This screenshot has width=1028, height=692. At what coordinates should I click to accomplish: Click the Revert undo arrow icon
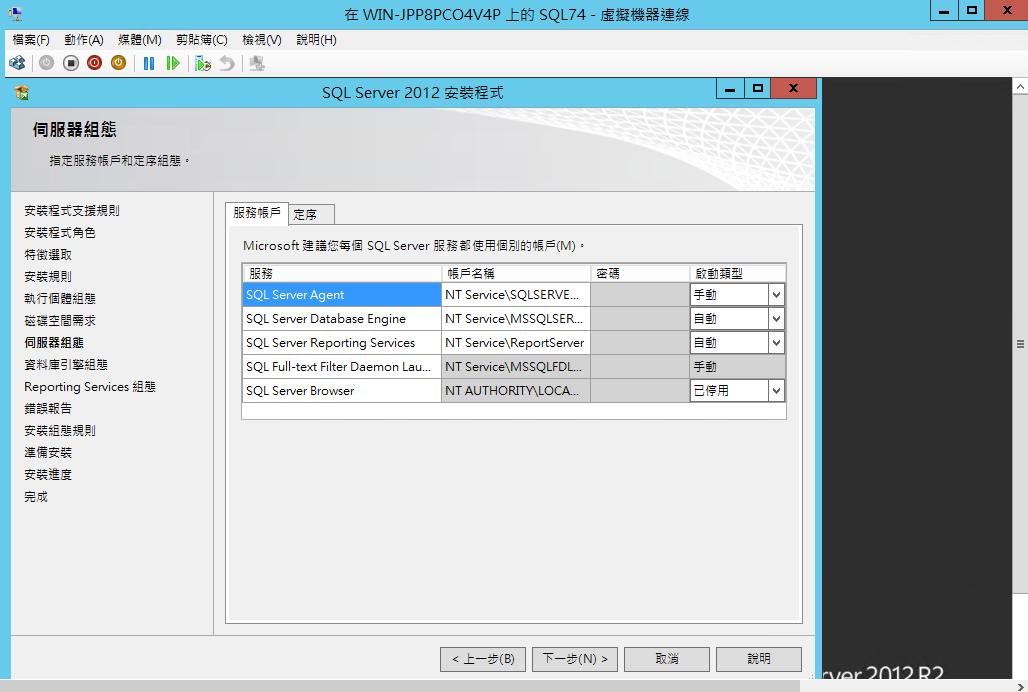227,64
